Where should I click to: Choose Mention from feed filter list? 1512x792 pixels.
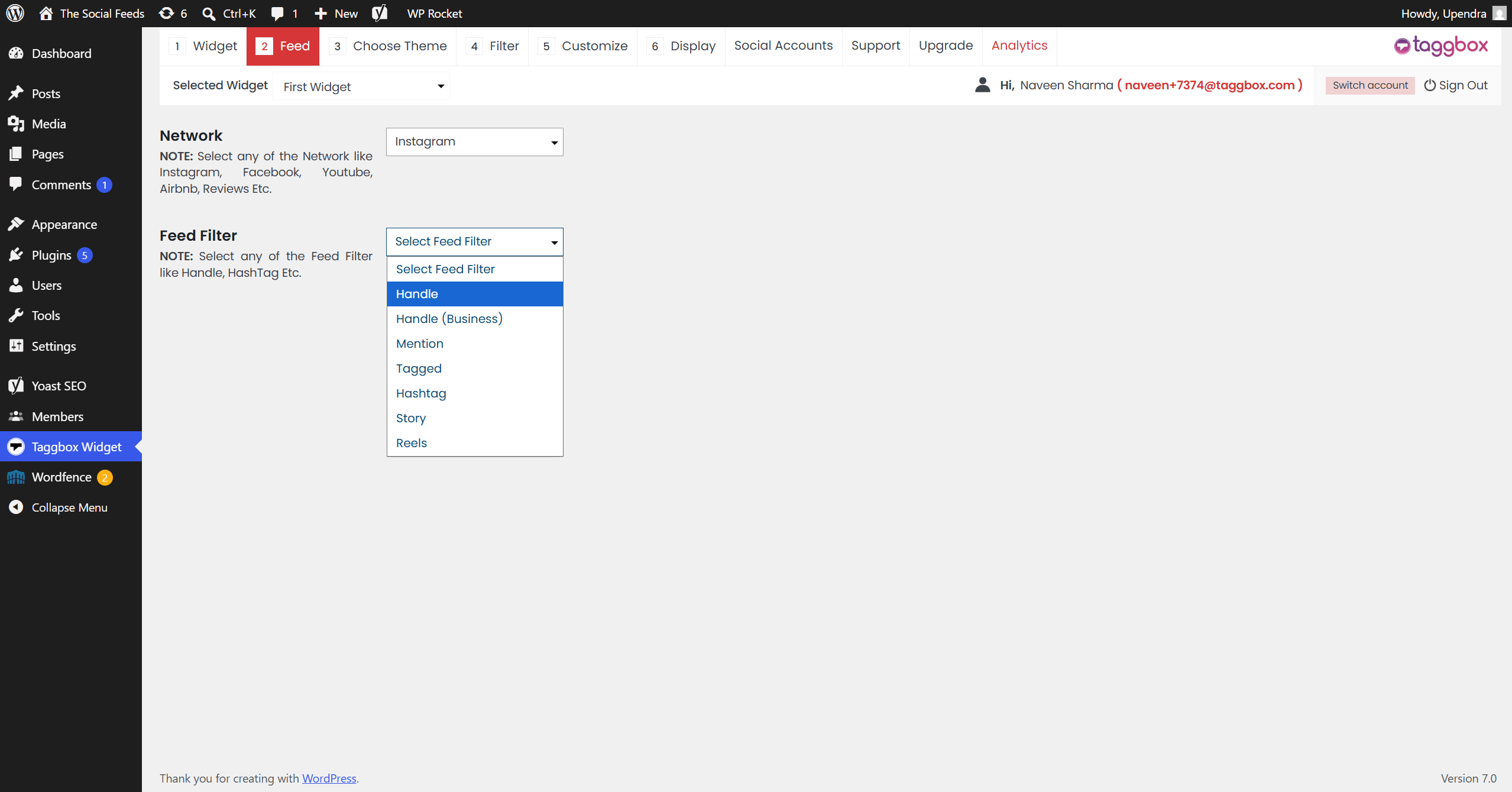coord(475,344)
